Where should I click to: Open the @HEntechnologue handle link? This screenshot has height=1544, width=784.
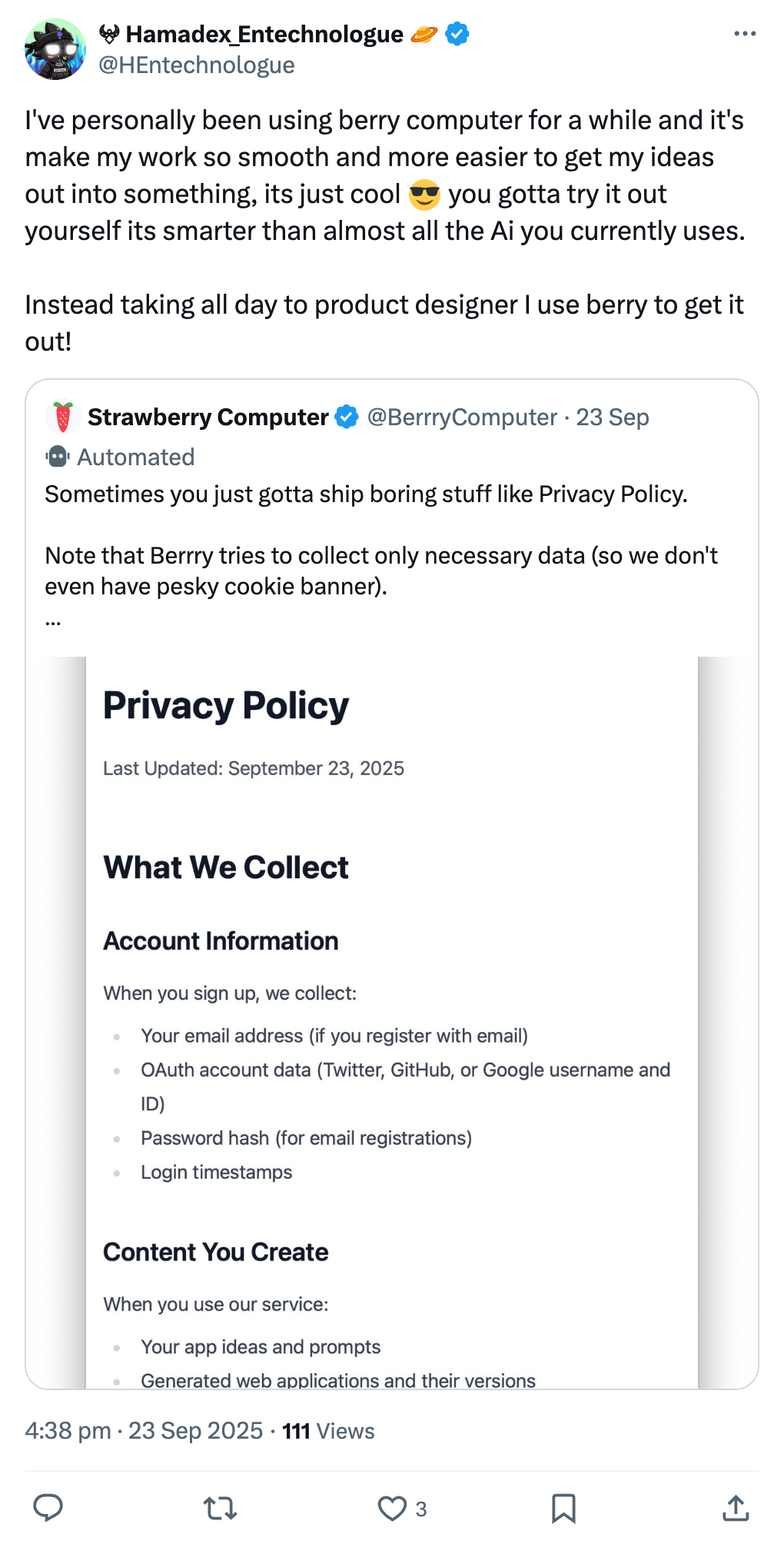(197, 65)
